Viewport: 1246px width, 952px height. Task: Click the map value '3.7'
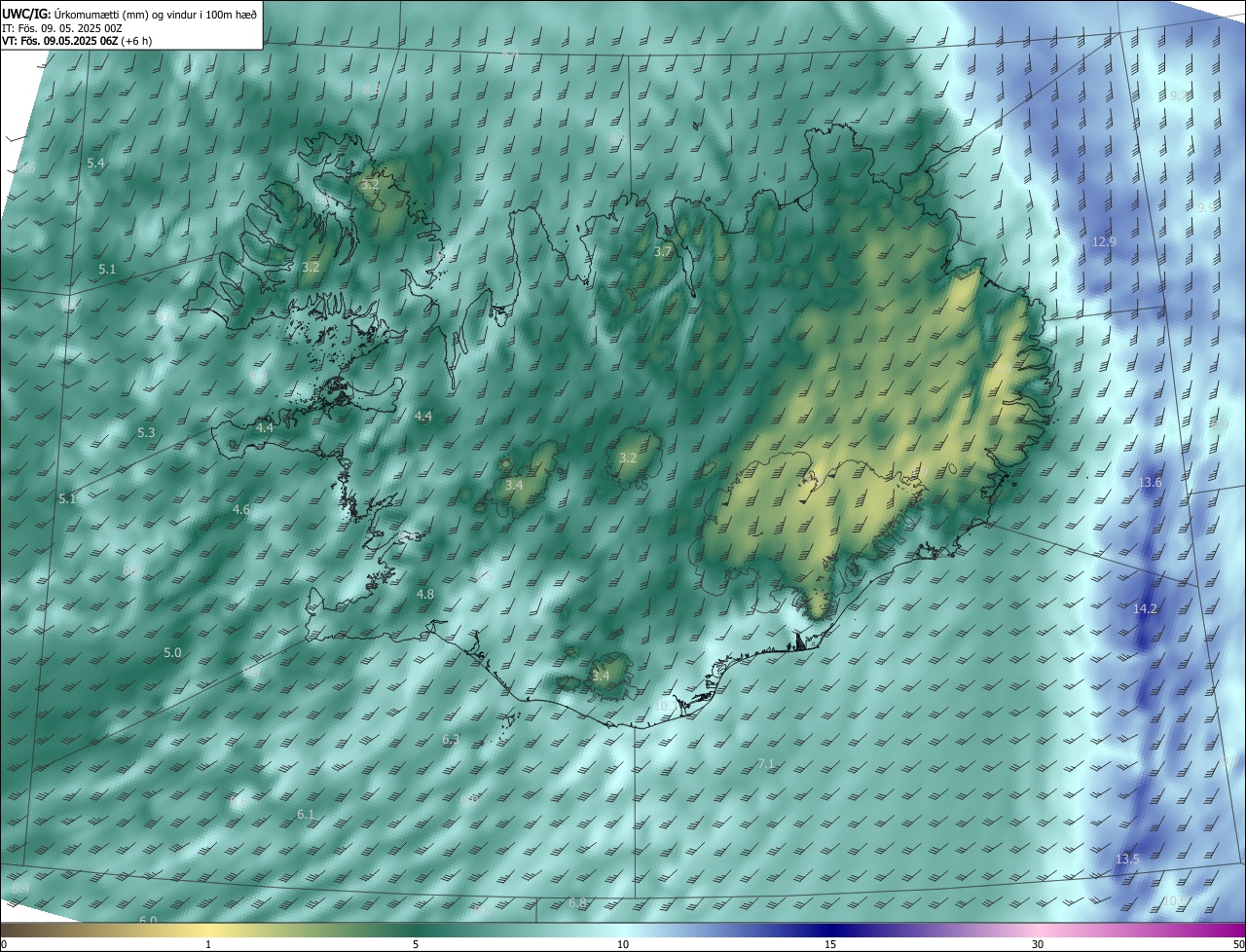pyautogui.click(x=663, y=251)
